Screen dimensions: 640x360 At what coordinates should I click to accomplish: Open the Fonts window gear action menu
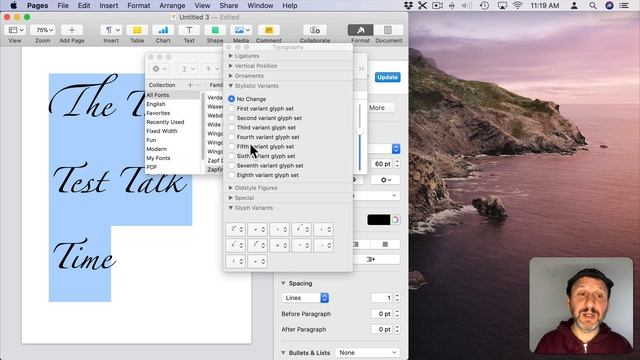coord(159,69)
